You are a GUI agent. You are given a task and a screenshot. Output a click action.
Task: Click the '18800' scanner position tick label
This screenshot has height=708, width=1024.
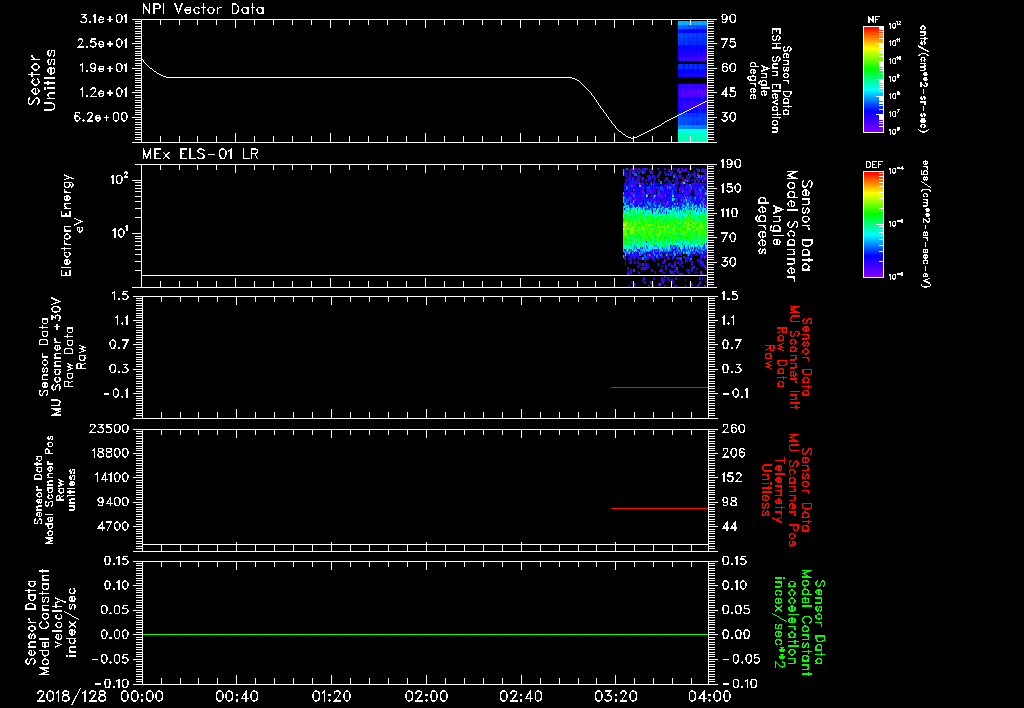[112, 453]
